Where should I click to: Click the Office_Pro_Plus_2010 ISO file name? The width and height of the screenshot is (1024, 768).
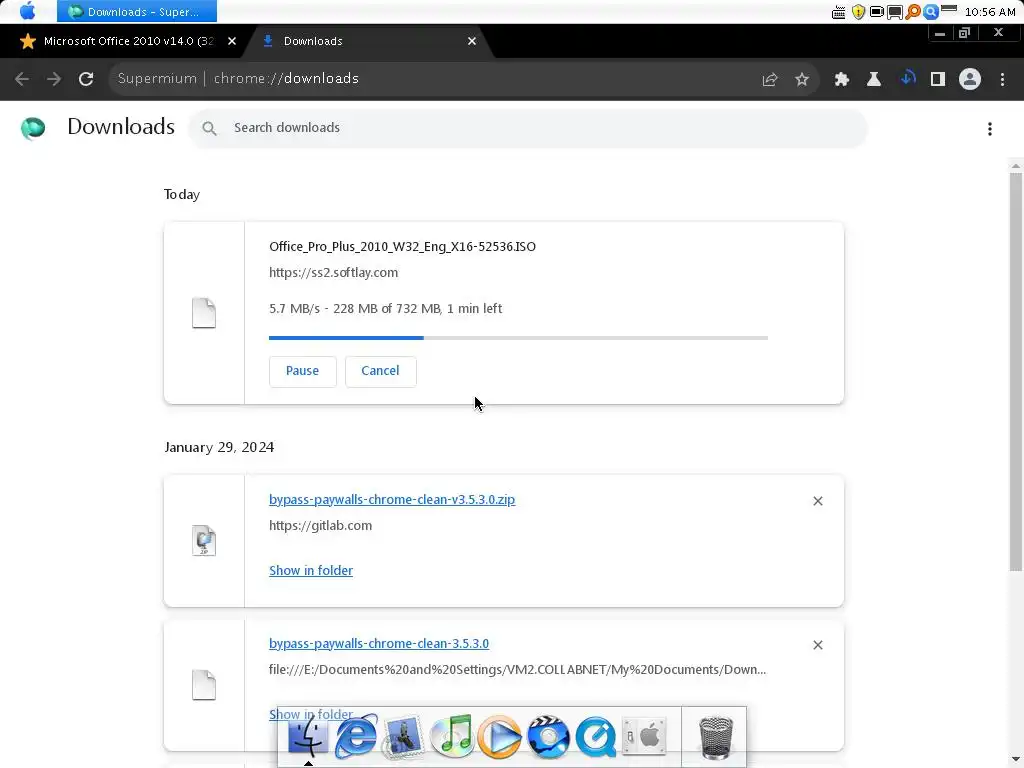tap(402, 246)
